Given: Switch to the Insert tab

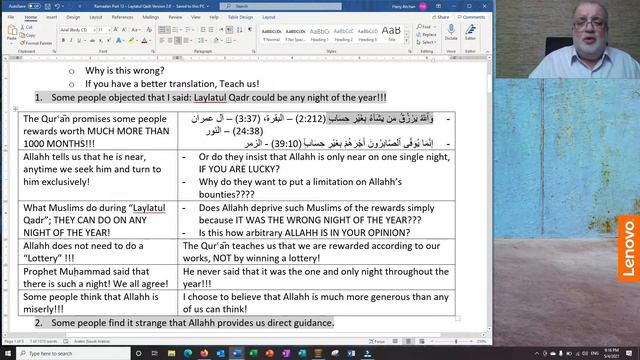Looking at the screenshot, I should [x=51, y=17].
